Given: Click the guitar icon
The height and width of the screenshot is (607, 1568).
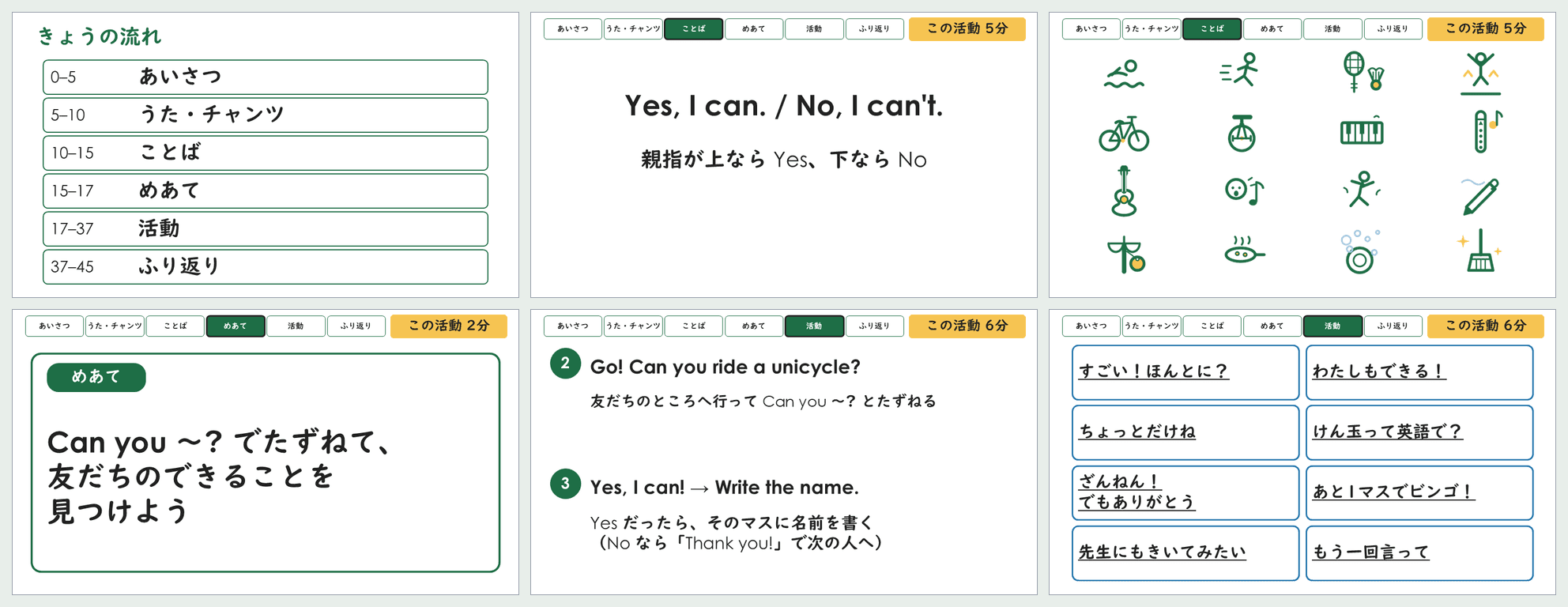Looking at the screenshot, I should click(1123, 191).
